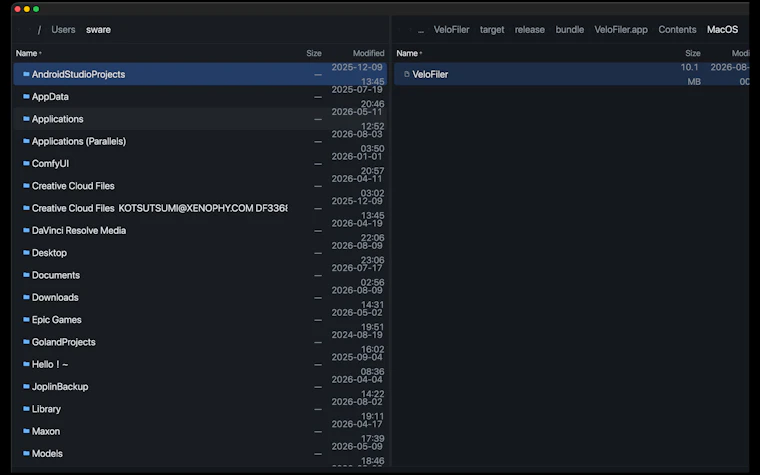Go to release in right breadcrumb
Image resolution: width=760 pixels, height=475 pixels.
529,30
